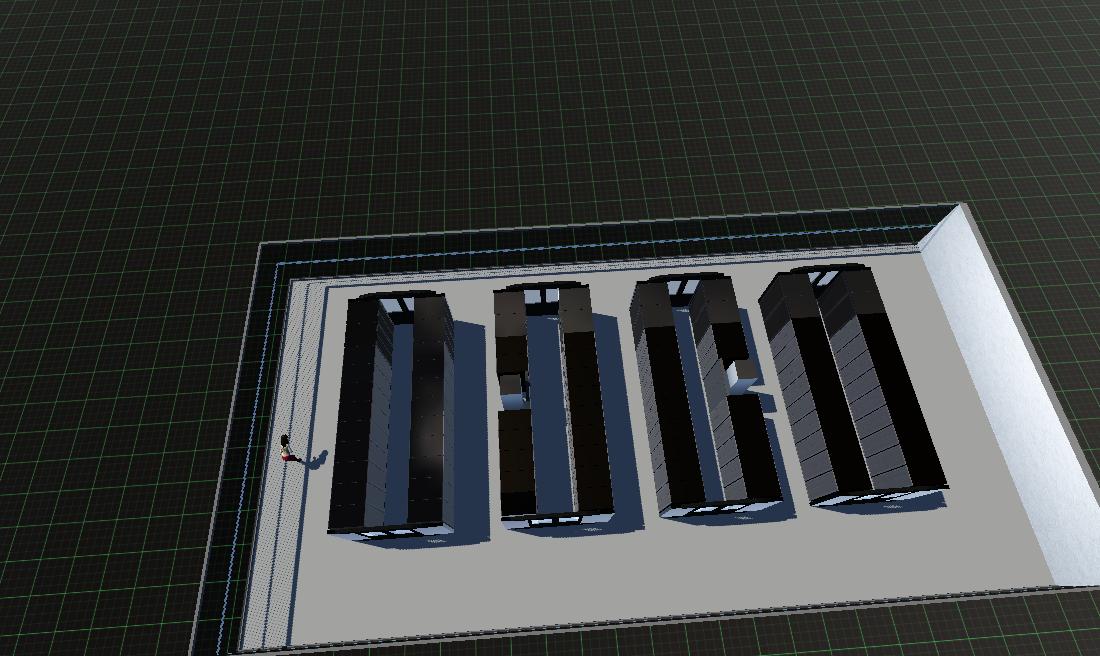Click the far-end door of the second rack aisle
The width and height of the screenshot is (1100, 656).
click(x=545, y=293)
